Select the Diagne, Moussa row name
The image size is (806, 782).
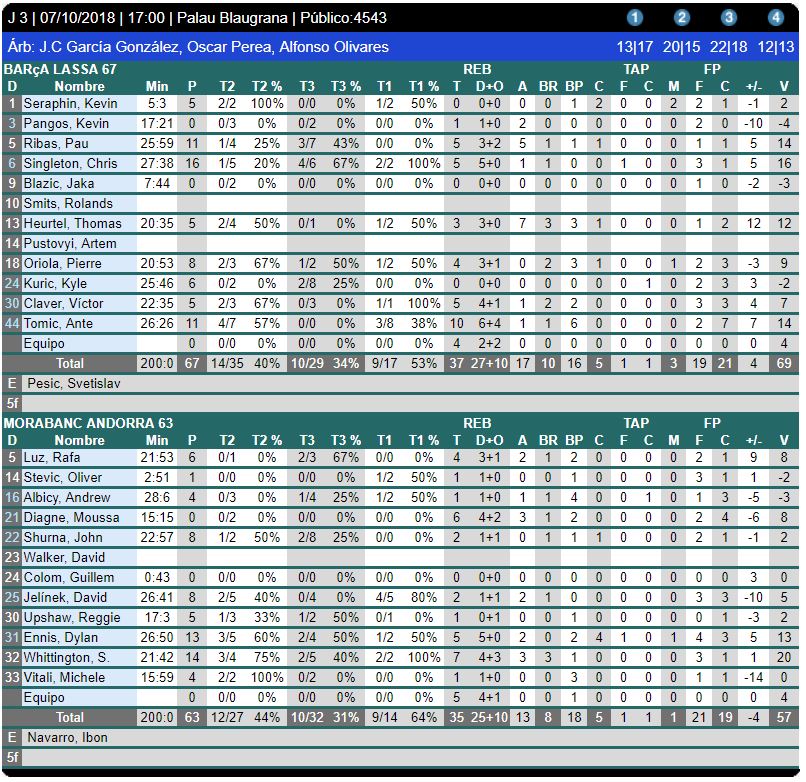[x=71, y=518]
